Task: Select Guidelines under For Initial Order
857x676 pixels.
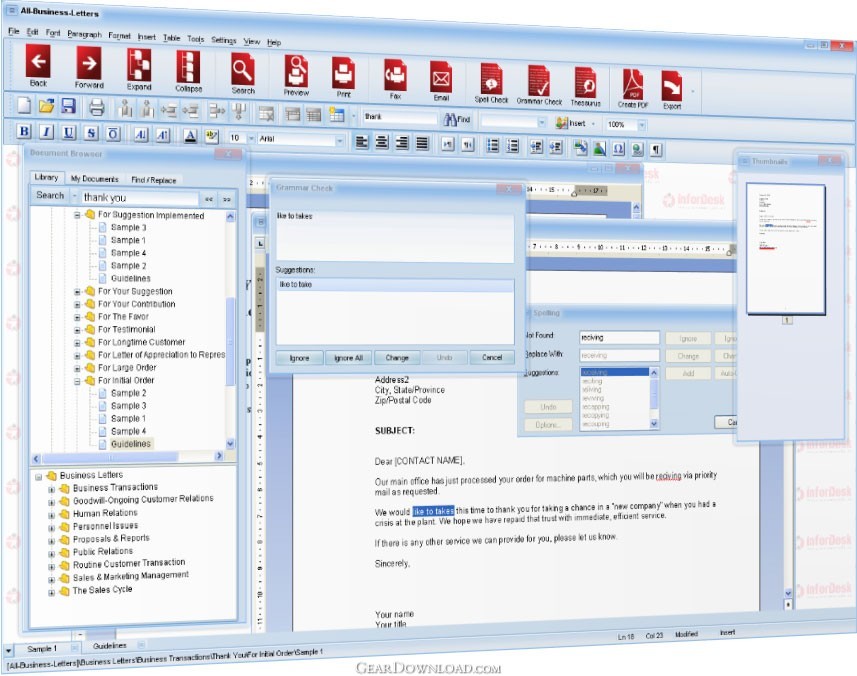Action: (131, 444)
